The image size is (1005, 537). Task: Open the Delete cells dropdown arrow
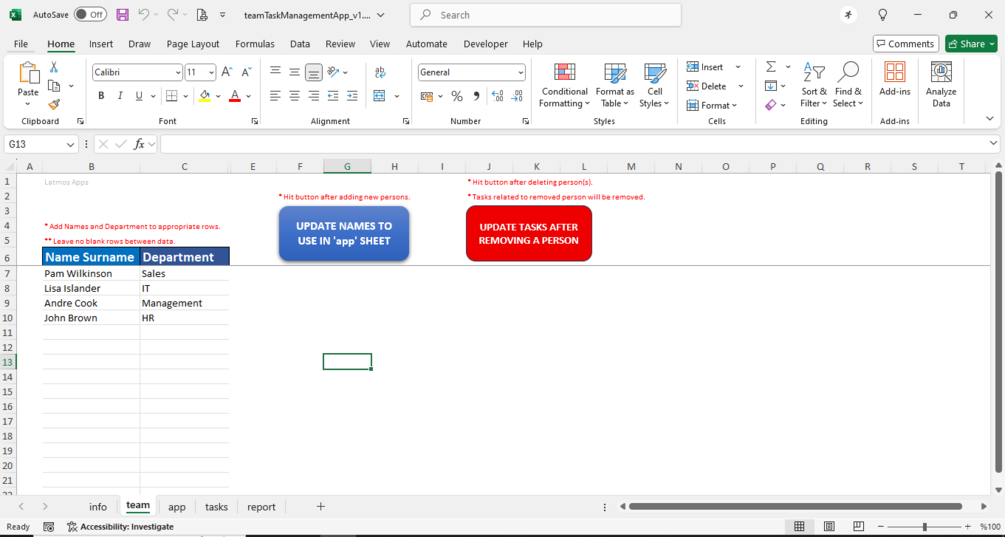[x=740, y=86]
